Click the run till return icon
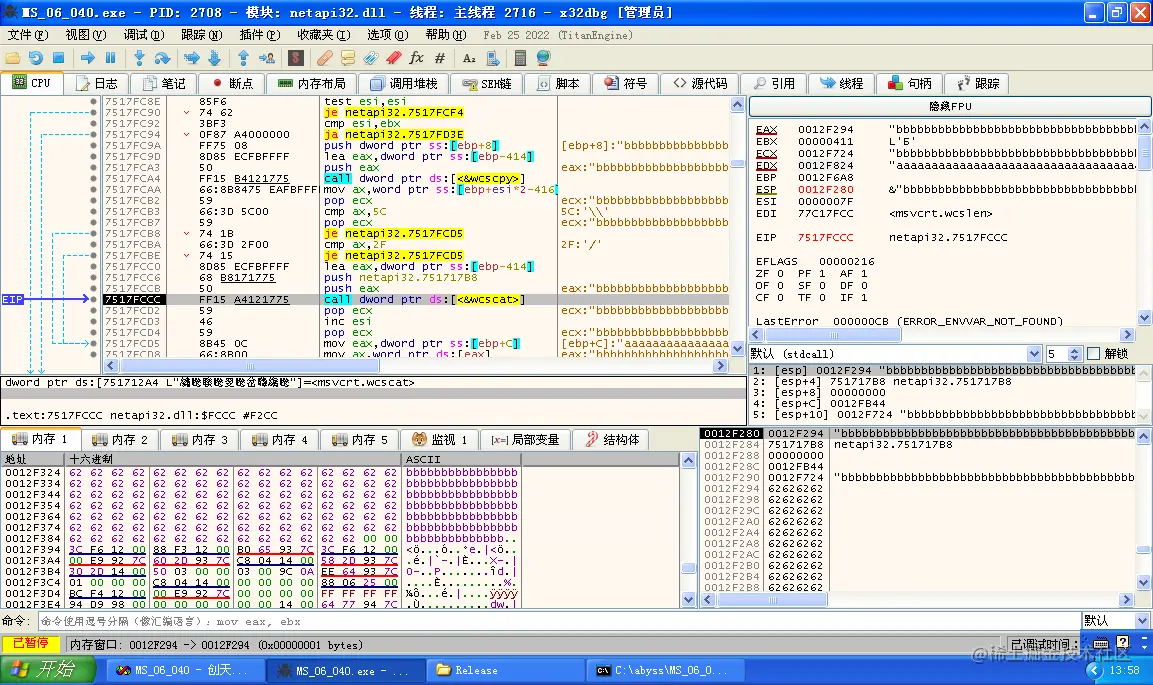This screenshot has width=1153, height=685. (x=243, y=58)
